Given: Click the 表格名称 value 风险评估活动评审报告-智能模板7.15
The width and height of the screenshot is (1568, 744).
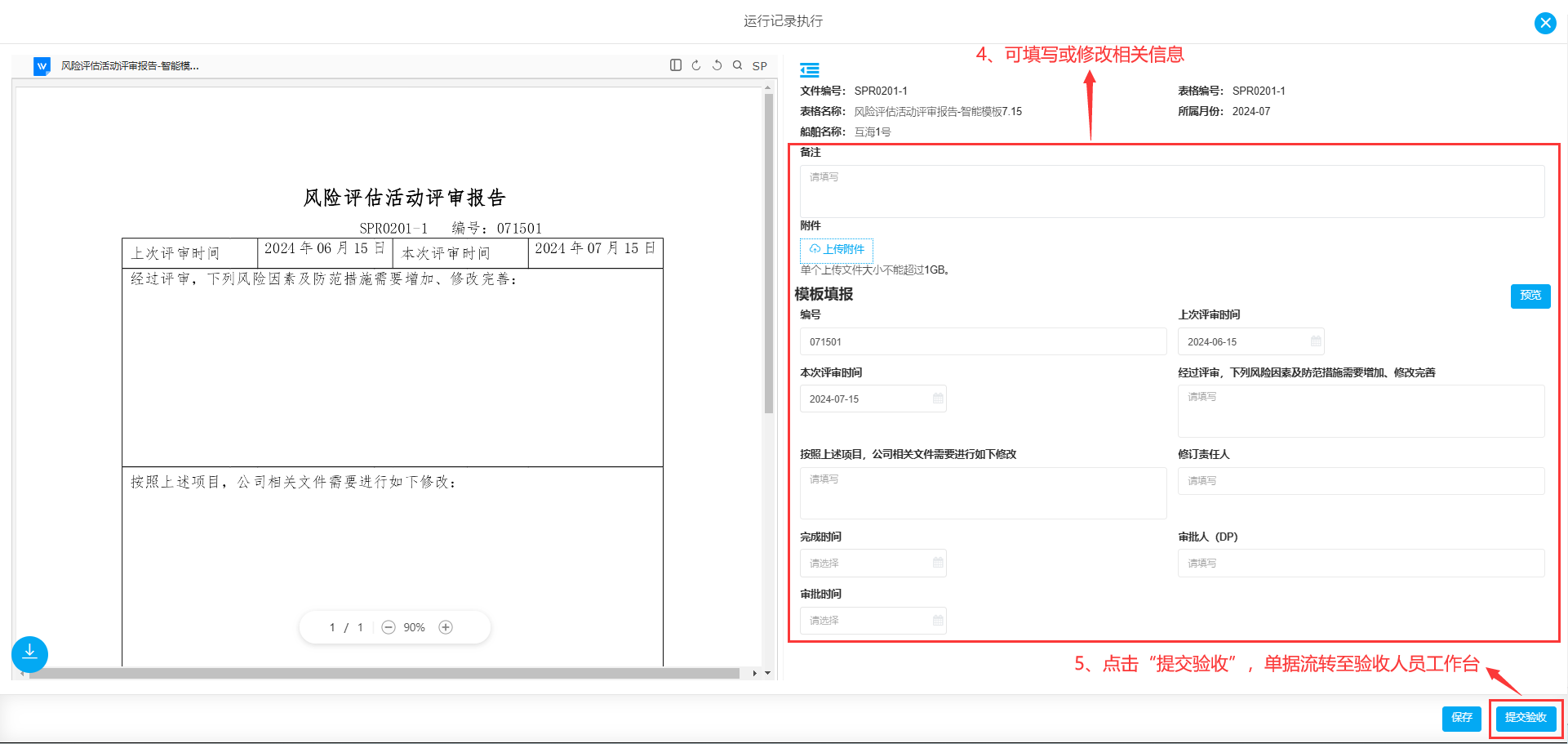Looking at the screenshot, I should click(x=938, y=111).
